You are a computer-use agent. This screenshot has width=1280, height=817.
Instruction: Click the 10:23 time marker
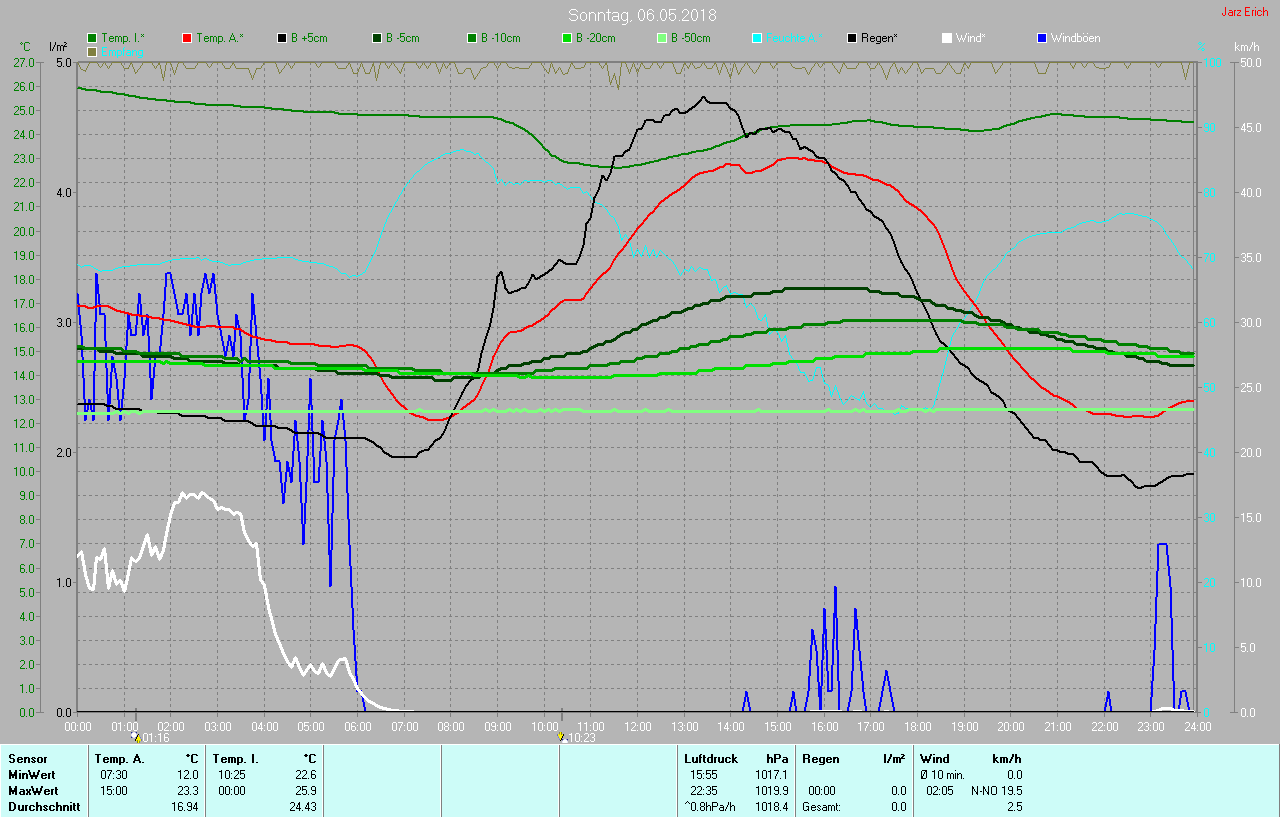(x=562, y=738)
